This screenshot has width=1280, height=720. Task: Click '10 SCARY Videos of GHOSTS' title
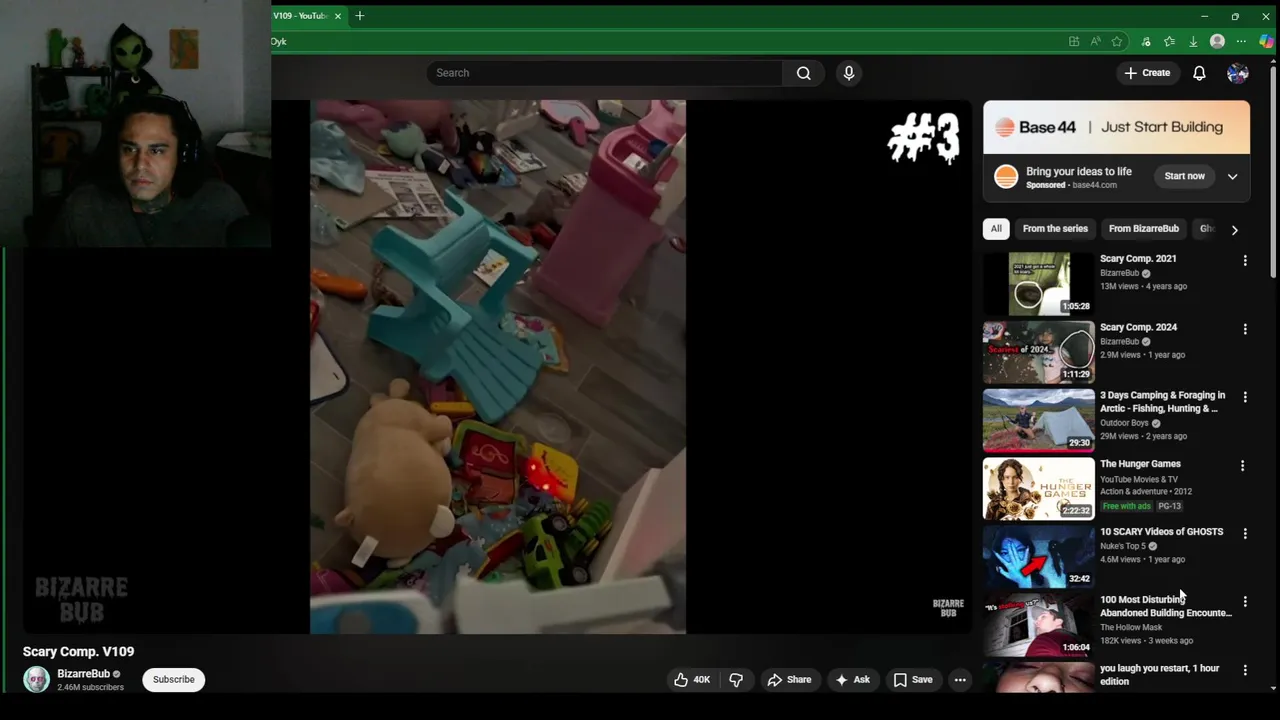click(x=1161, y=532)
